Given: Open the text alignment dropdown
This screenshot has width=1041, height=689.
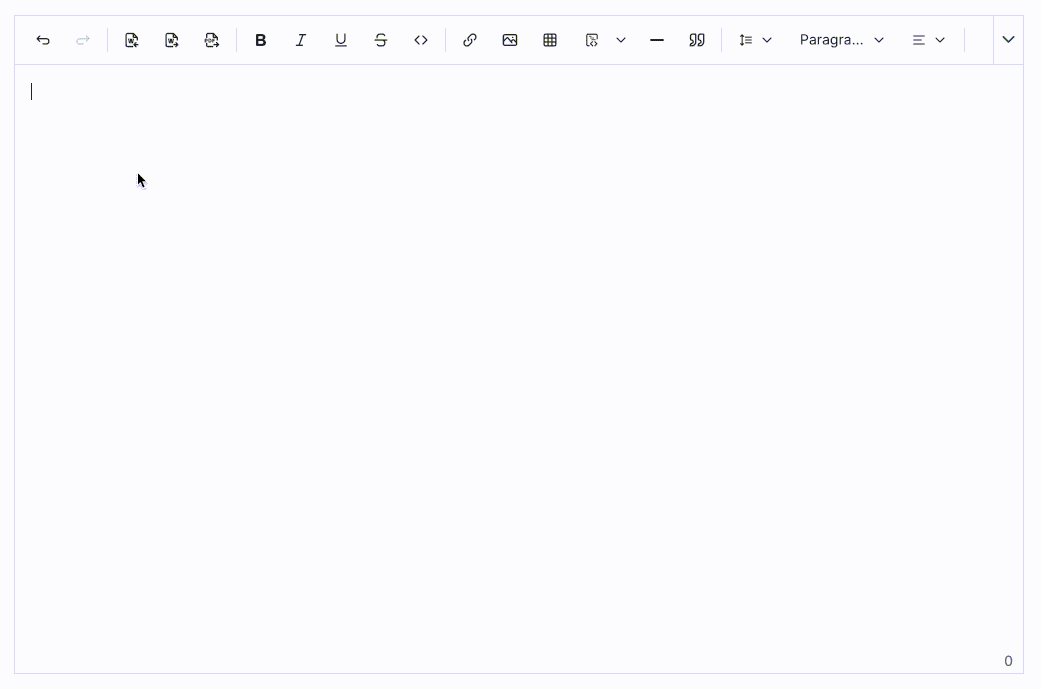Looking at the screenshot, I should (x=926, y=40).
